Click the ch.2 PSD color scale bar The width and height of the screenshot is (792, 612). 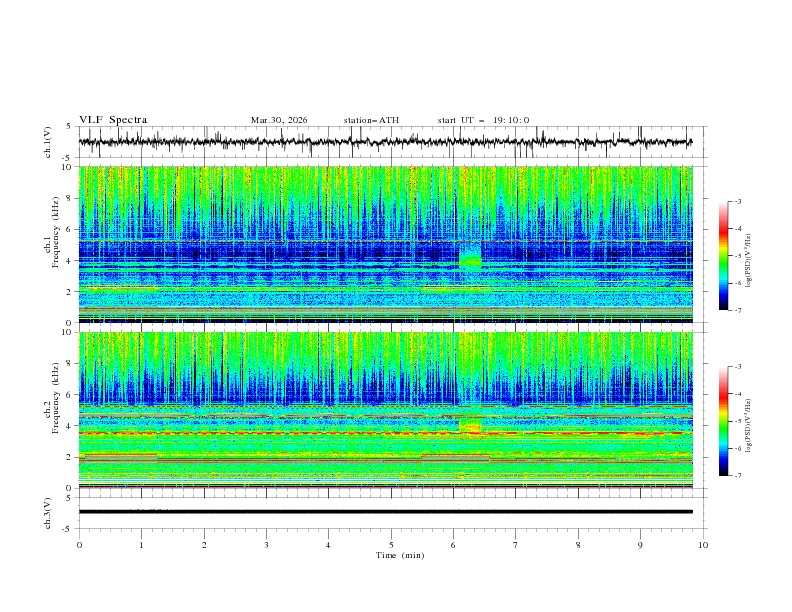pos(723,421)
